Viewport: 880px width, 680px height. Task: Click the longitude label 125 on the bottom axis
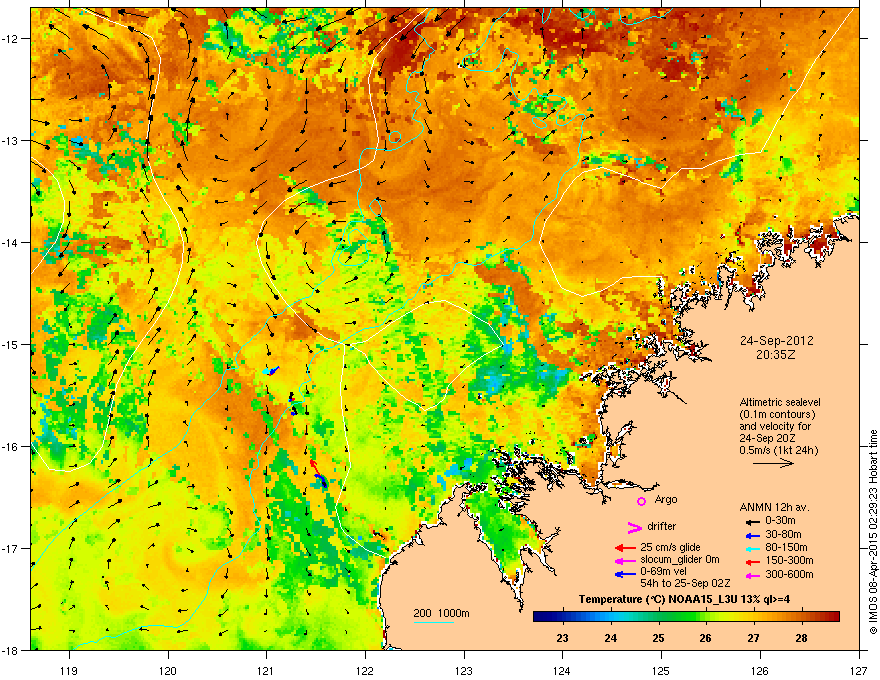click(661, 670)
